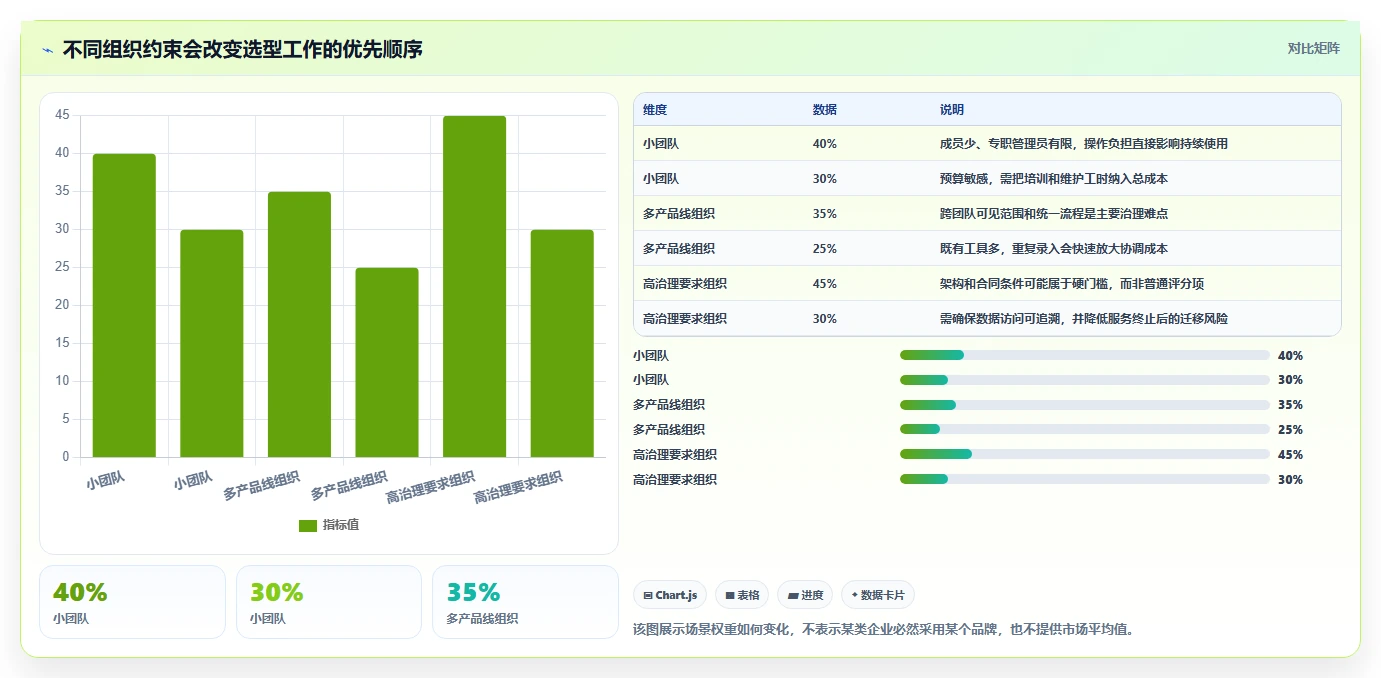Click the 指标值 legend text
The image size is (1381, 678).
(341, 525)
